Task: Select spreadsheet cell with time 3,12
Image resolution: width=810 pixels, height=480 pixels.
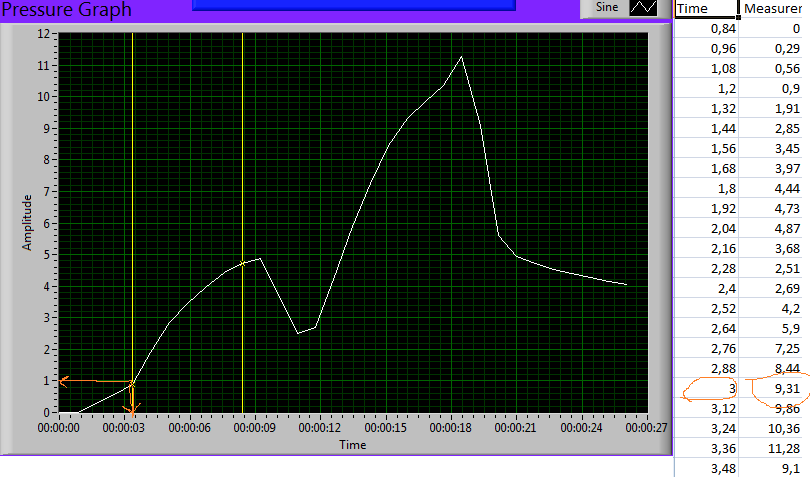Action: 707,409
